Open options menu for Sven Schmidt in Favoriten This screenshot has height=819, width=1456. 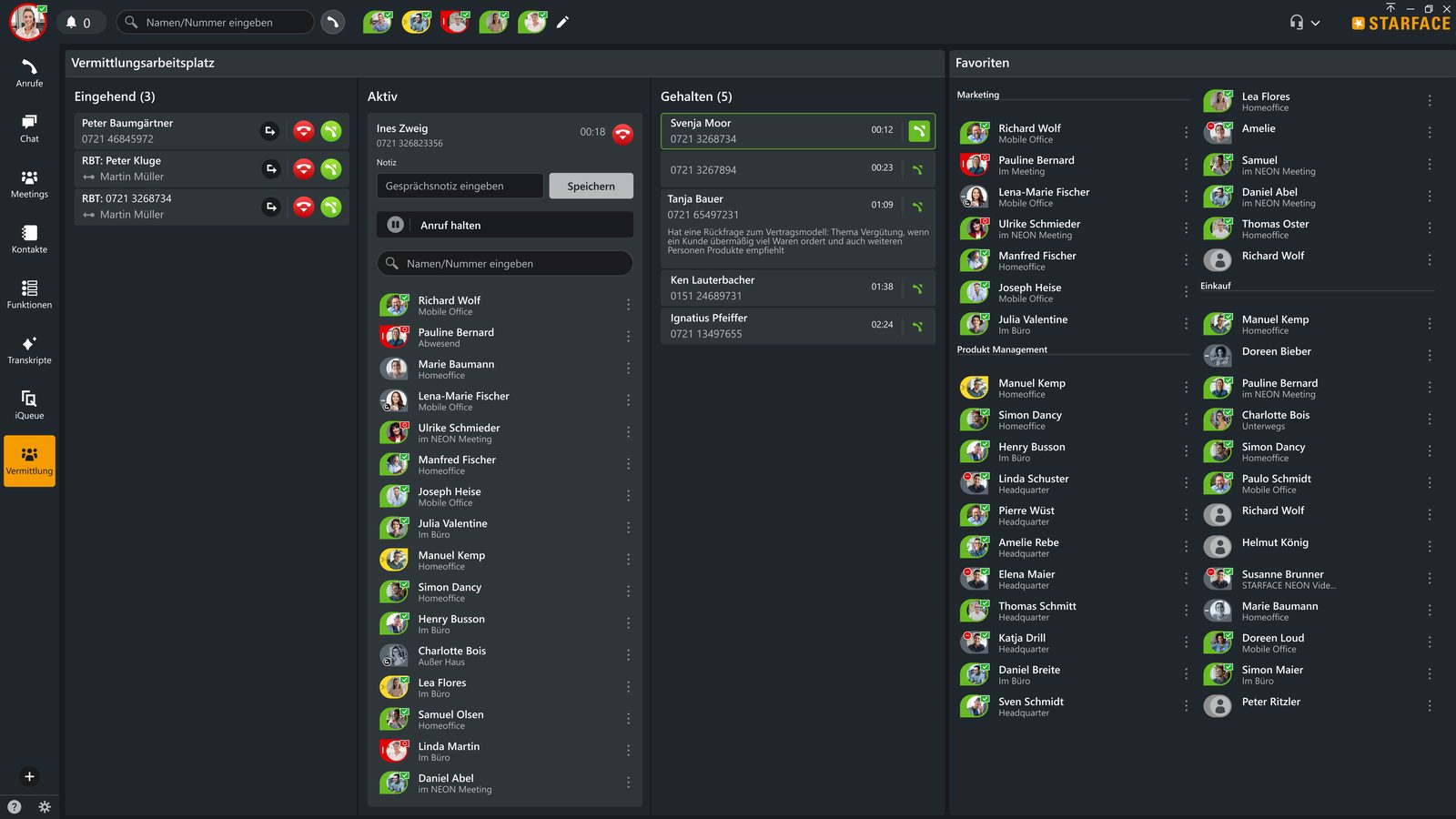click(1186, 706)
